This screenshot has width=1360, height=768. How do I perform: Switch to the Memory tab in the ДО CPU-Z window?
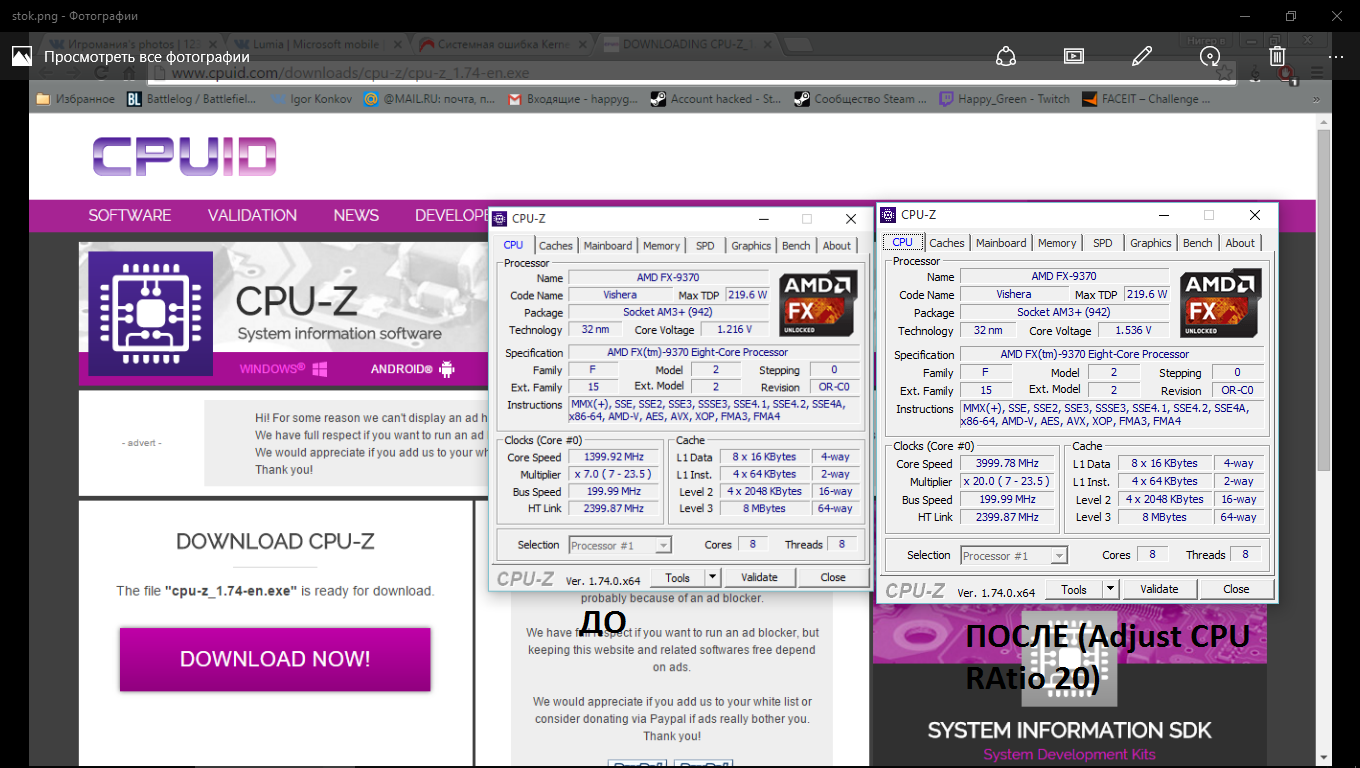point(661,246)
